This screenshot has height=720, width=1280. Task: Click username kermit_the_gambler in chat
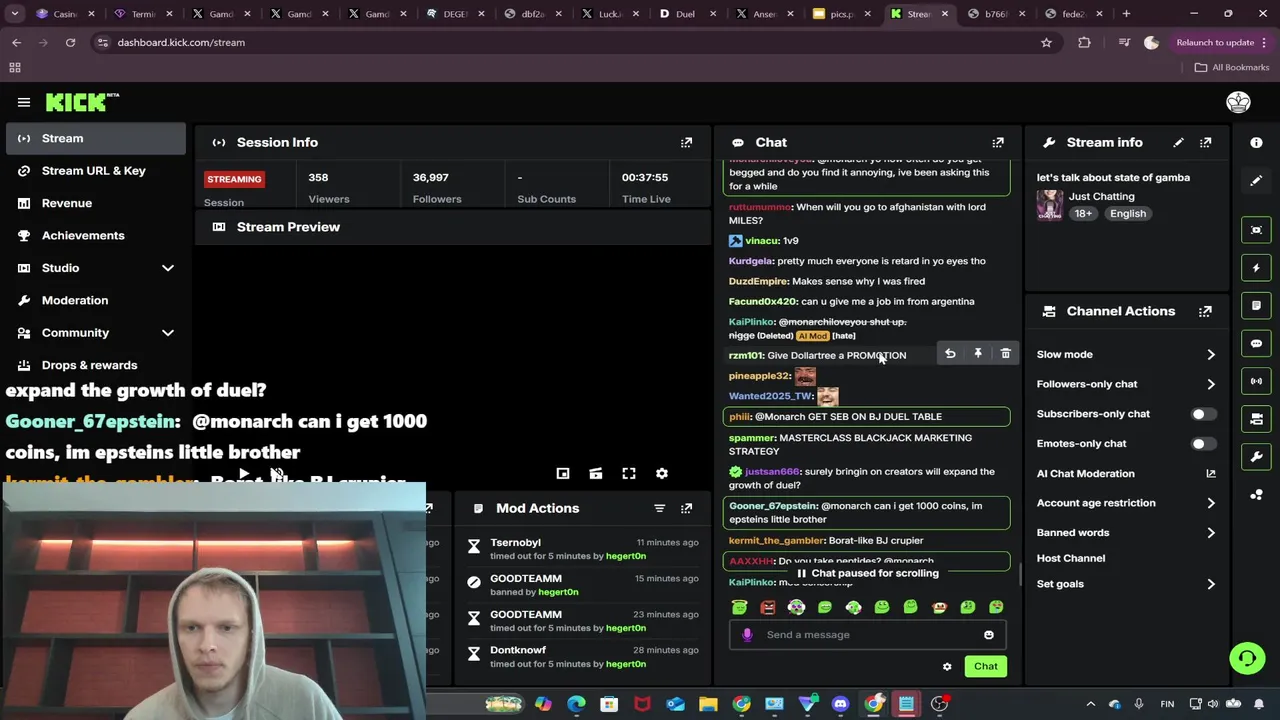[776, 541]
